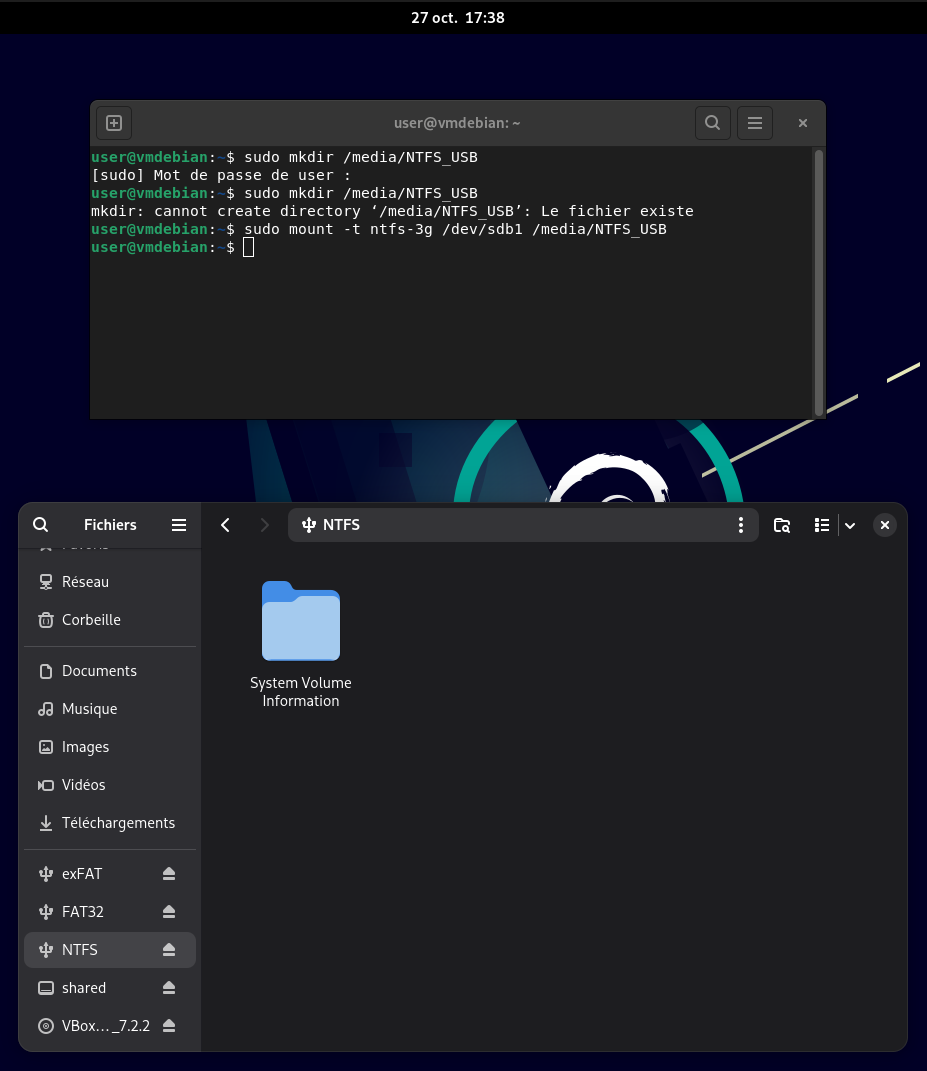Open a new terminal tab
This screenshot has width=927, height=1071.
tap(114, 123)
